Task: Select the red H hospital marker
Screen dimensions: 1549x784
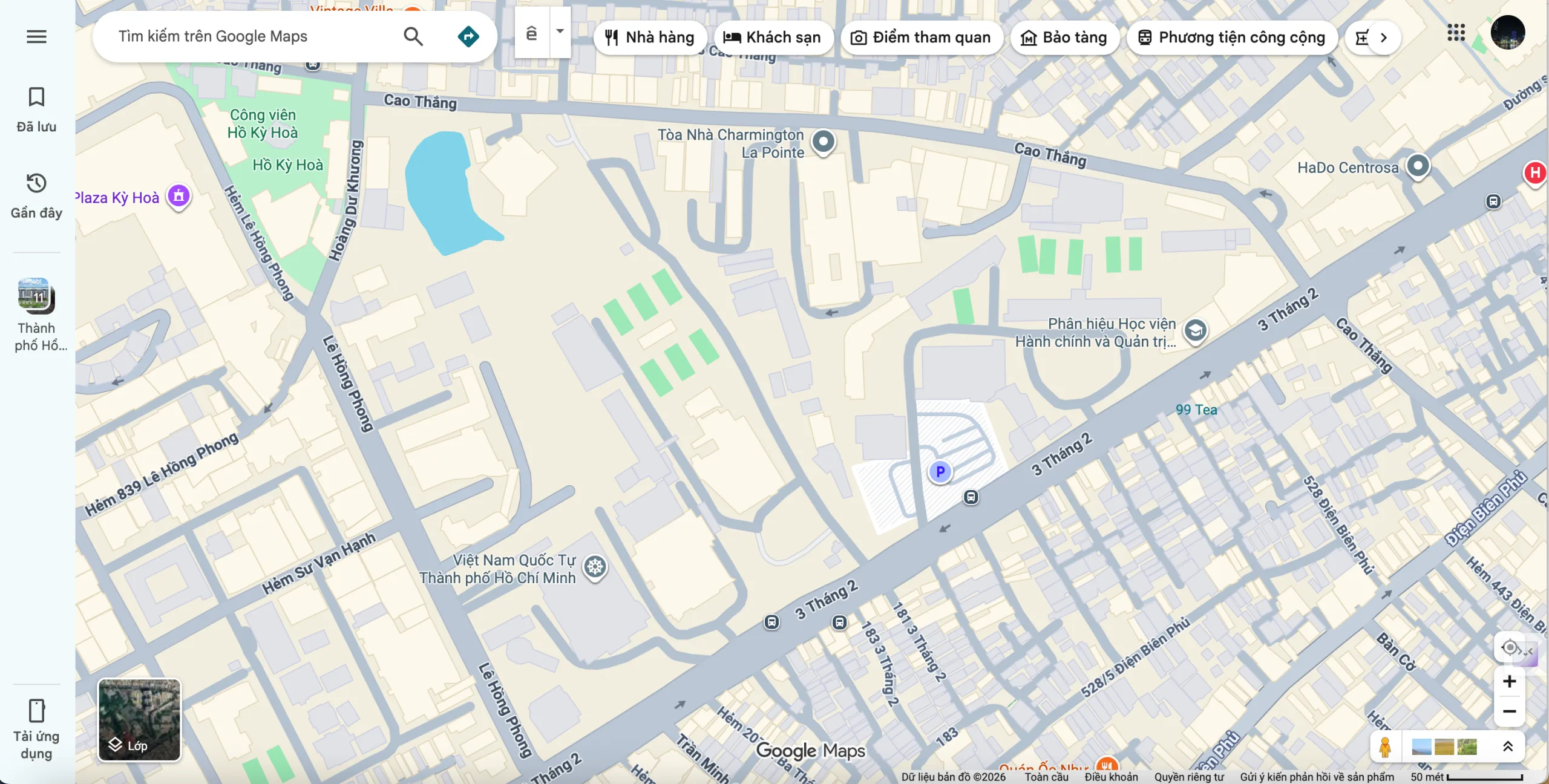Action: [x=1534, y=174]
